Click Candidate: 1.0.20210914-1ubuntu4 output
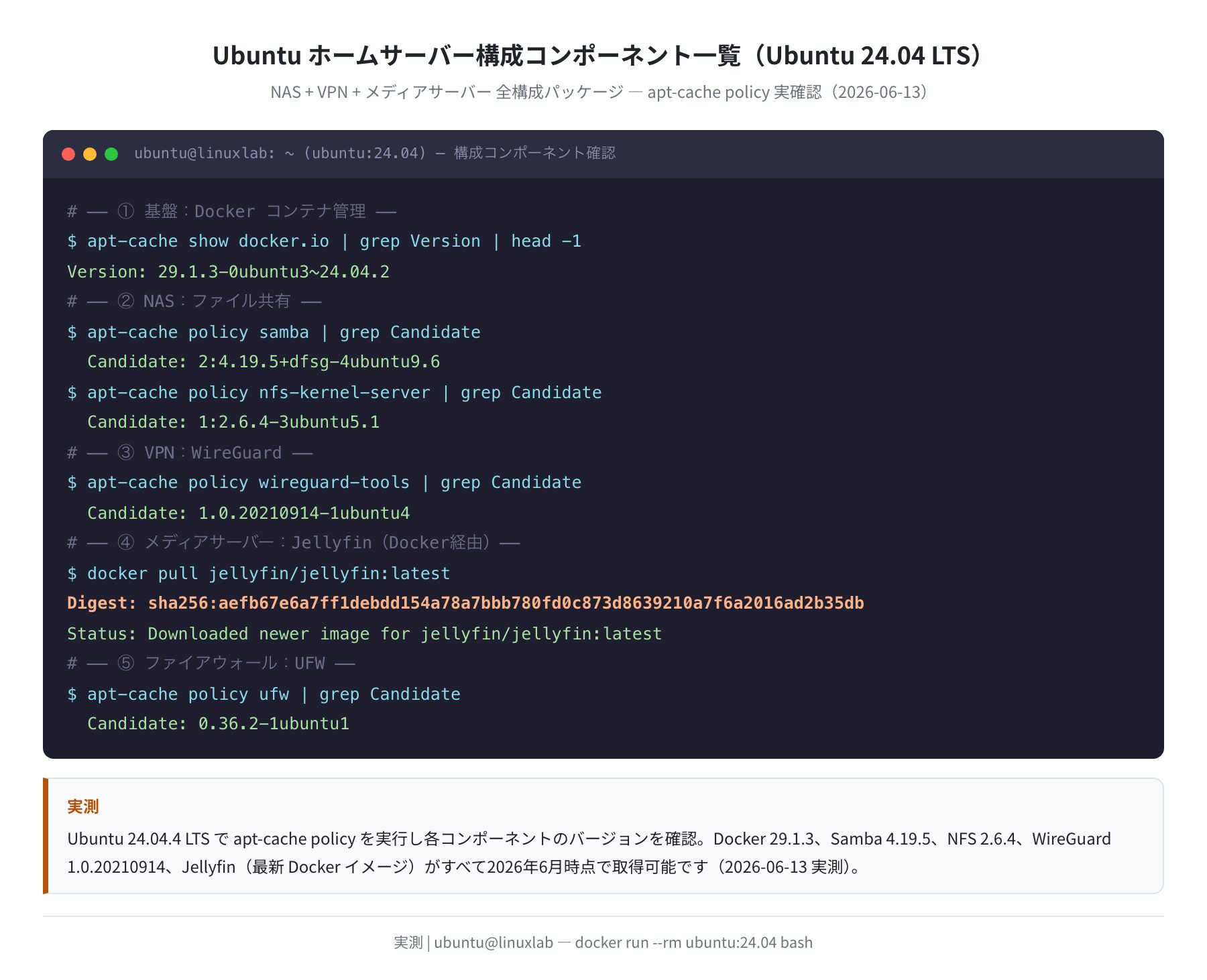This screenshot has width=1207, height=980. pyautogui.click(x=249, y=513)
